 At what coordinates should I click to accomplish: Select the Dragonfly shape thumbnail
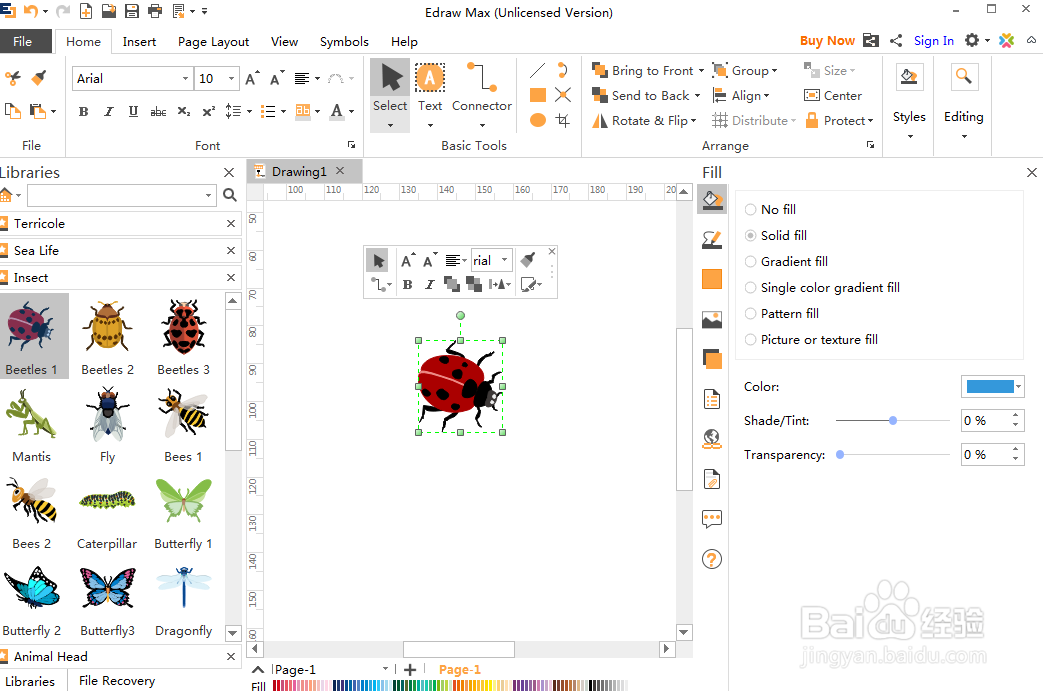[184, 601]
